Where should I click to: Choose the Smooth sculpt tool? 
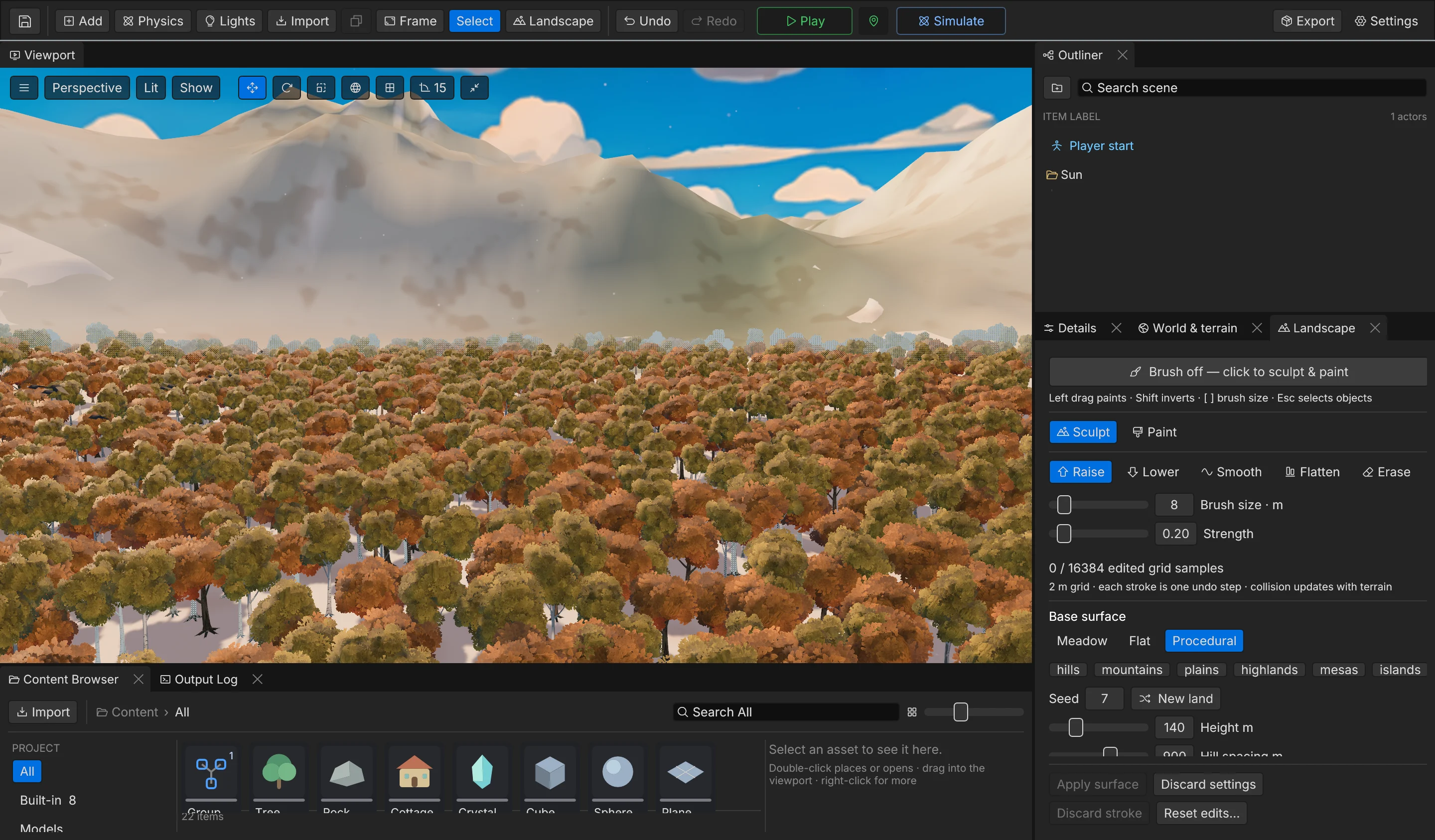pyautogui.click(x=1231, y=472)
